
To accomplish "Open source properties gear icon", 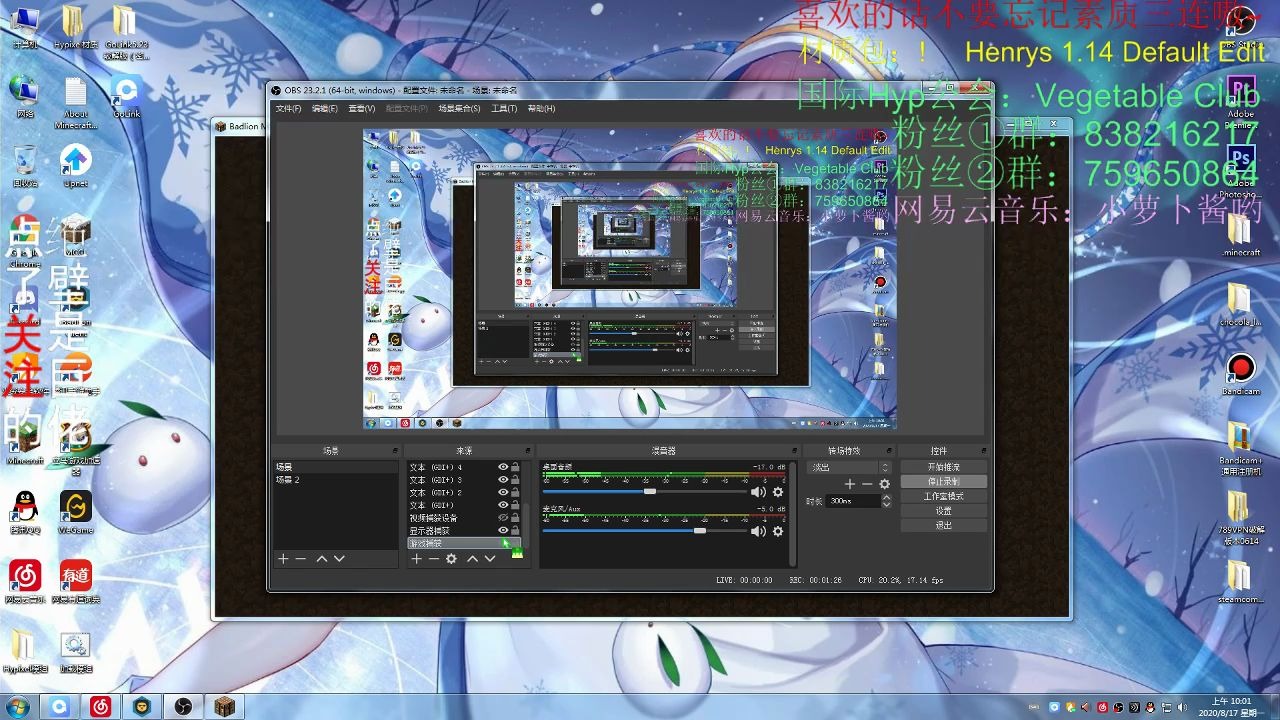I will pos(451,559).
